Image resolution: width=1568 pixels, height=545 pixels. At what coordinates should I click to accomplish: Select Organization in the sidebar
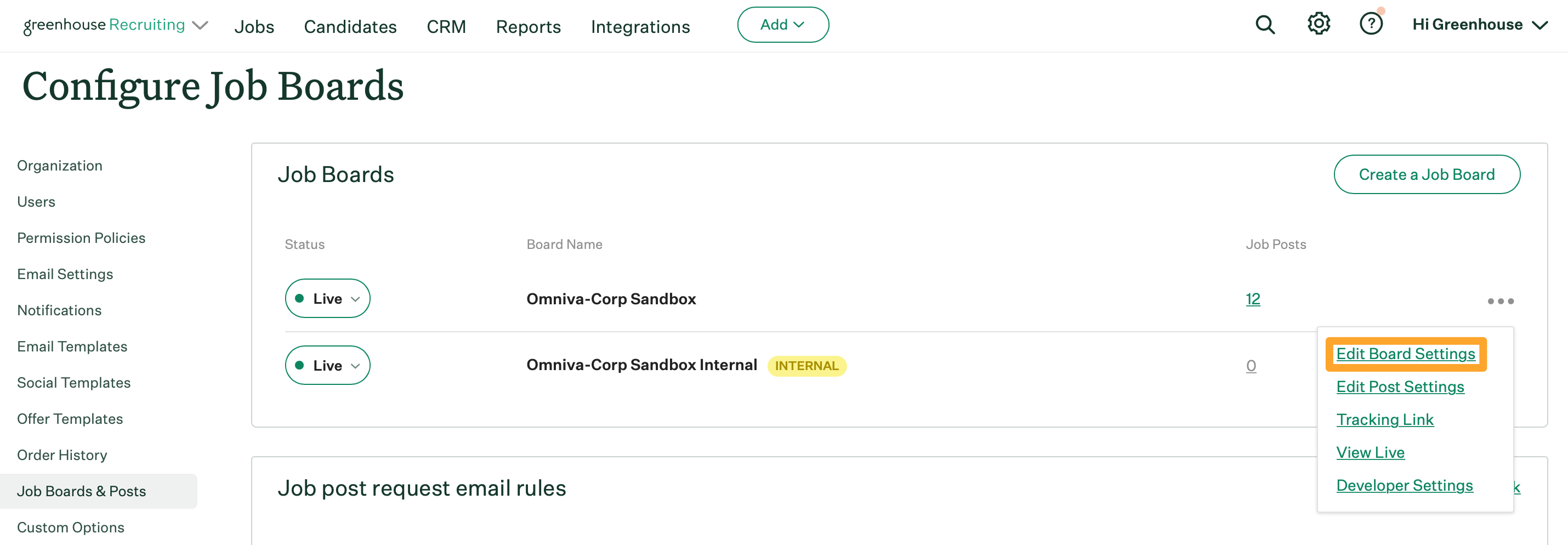[60, 166]
